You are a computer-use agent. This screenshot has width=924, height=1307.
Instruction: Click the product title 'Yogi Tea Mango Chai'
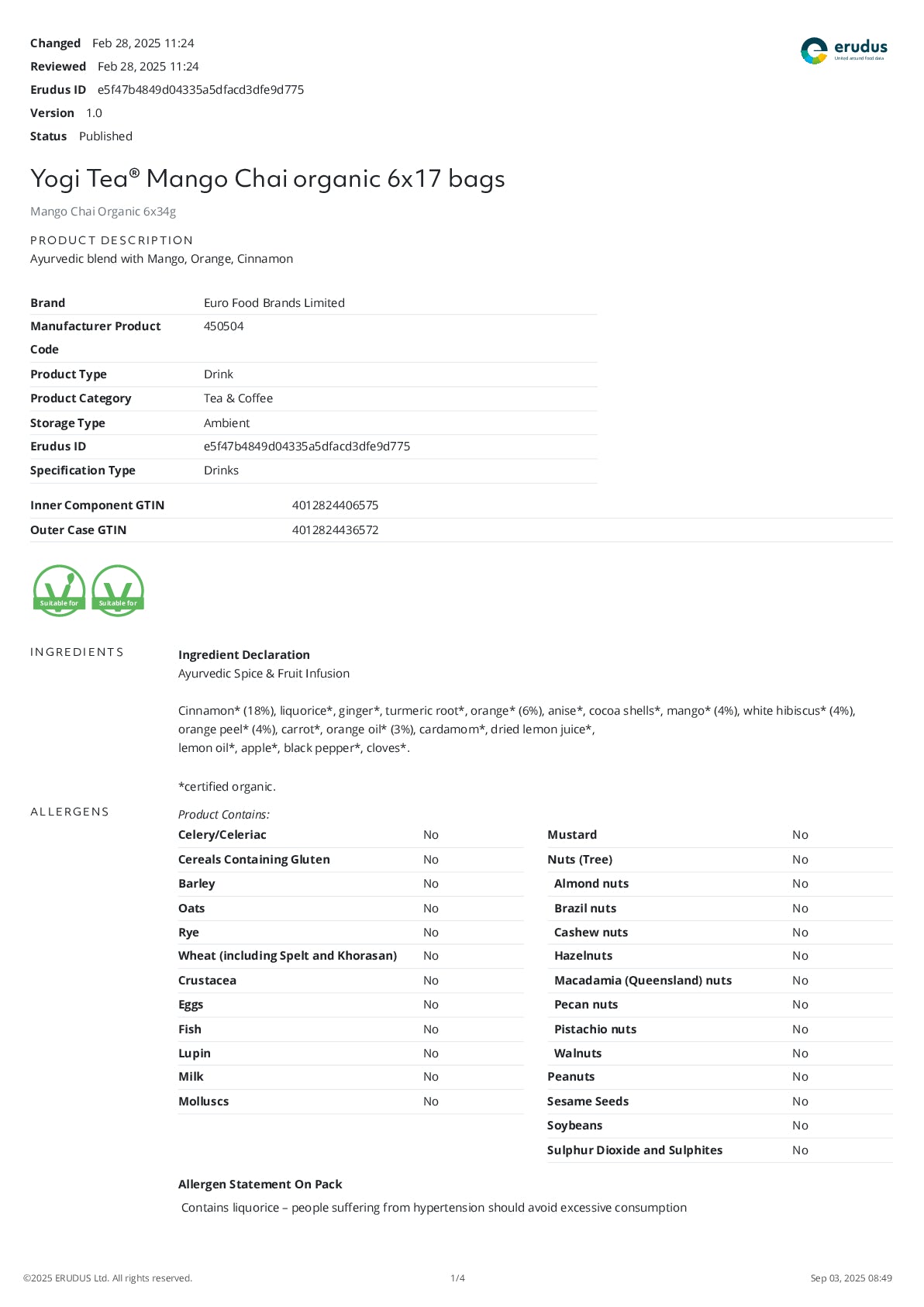pos(267,179)
